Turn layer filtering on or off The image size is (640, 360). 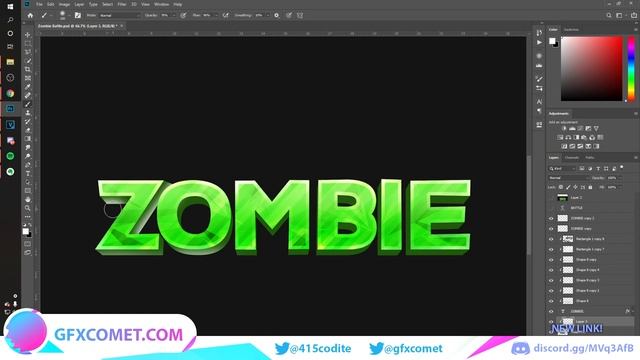[x=622, y=167]
